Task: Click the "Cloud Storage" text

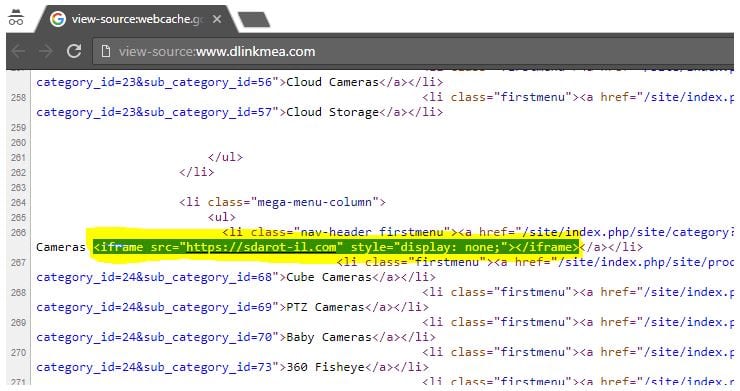Action: [333, 112]
